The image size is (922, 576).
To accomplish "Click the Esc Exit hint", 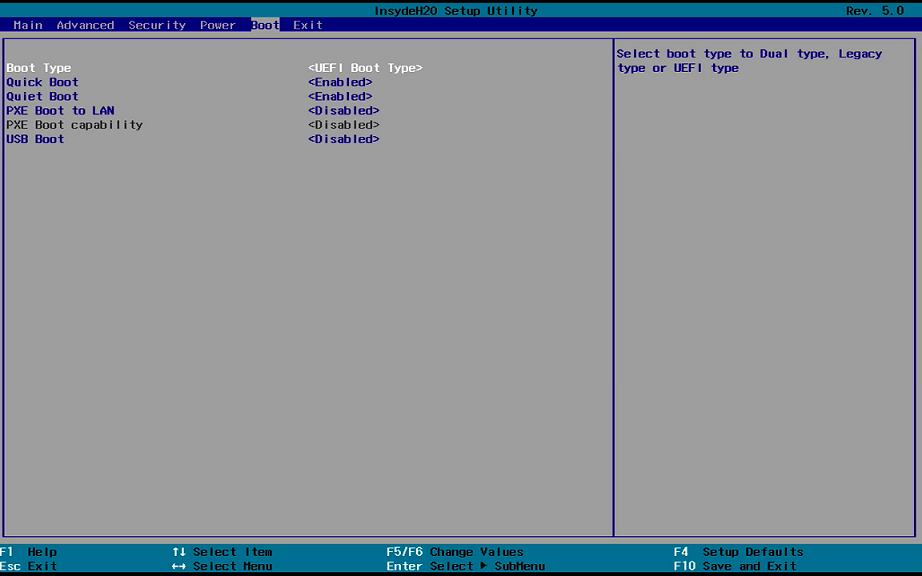I will pos(29,566).
